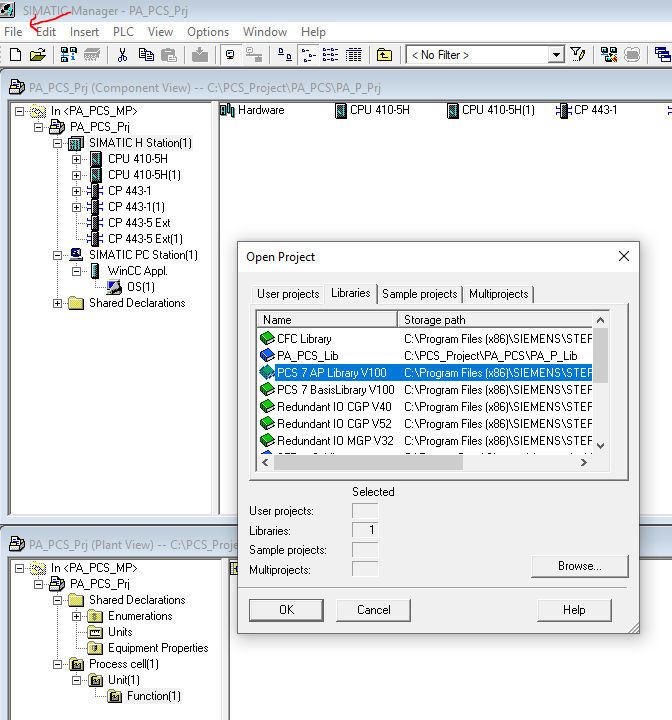Expand CP 443-1 tree node

(77, 191)
